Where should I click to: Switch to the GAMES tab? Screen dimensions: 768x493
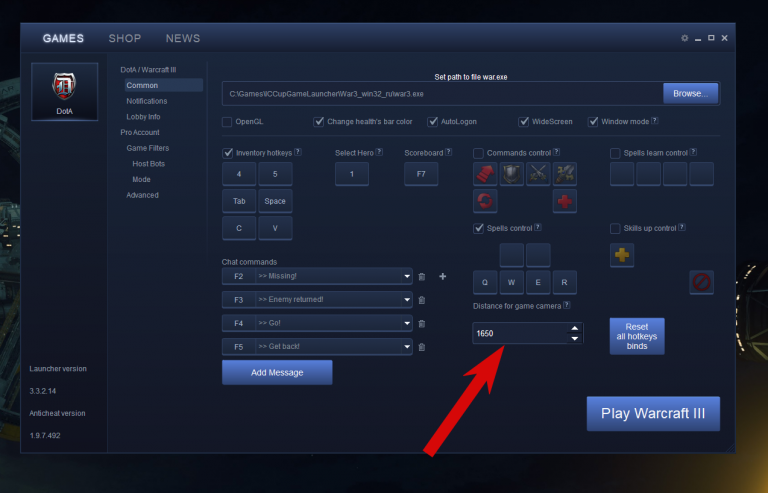[x=63, y=38]
